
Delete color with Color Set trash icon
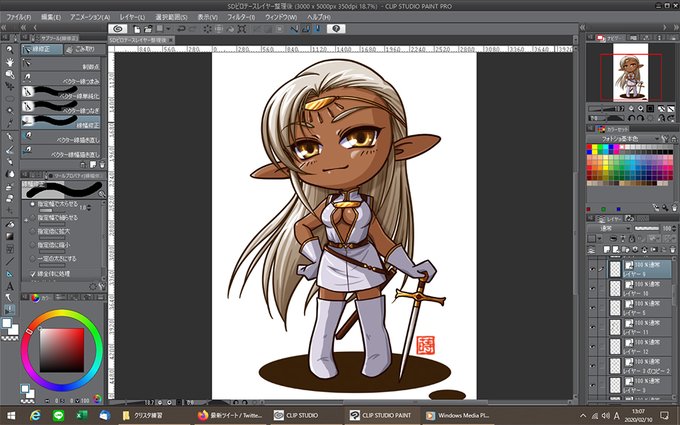tap(674, 209)
